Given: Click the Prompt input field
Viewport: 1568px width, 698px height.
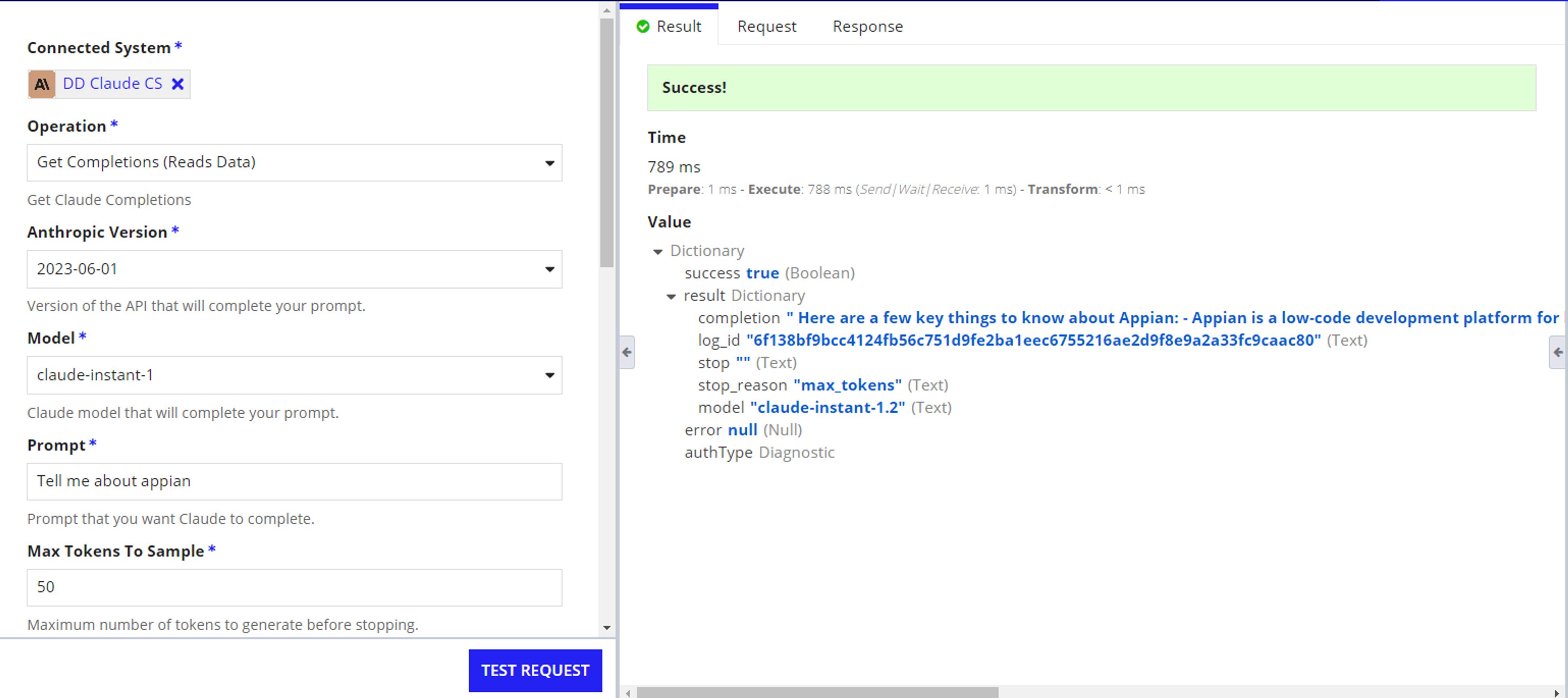Looking at the screenshot, I should [x=294, y=481].
